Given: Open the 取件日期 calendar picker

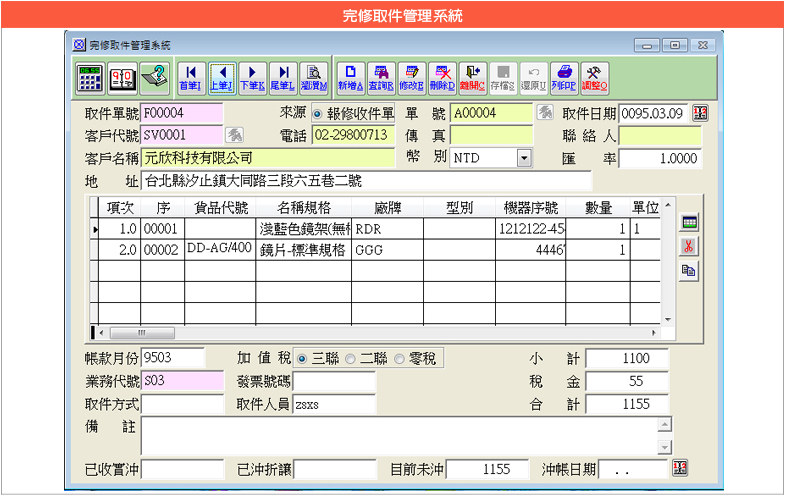Looking at the screenshot, I should (x=700, y=113).
